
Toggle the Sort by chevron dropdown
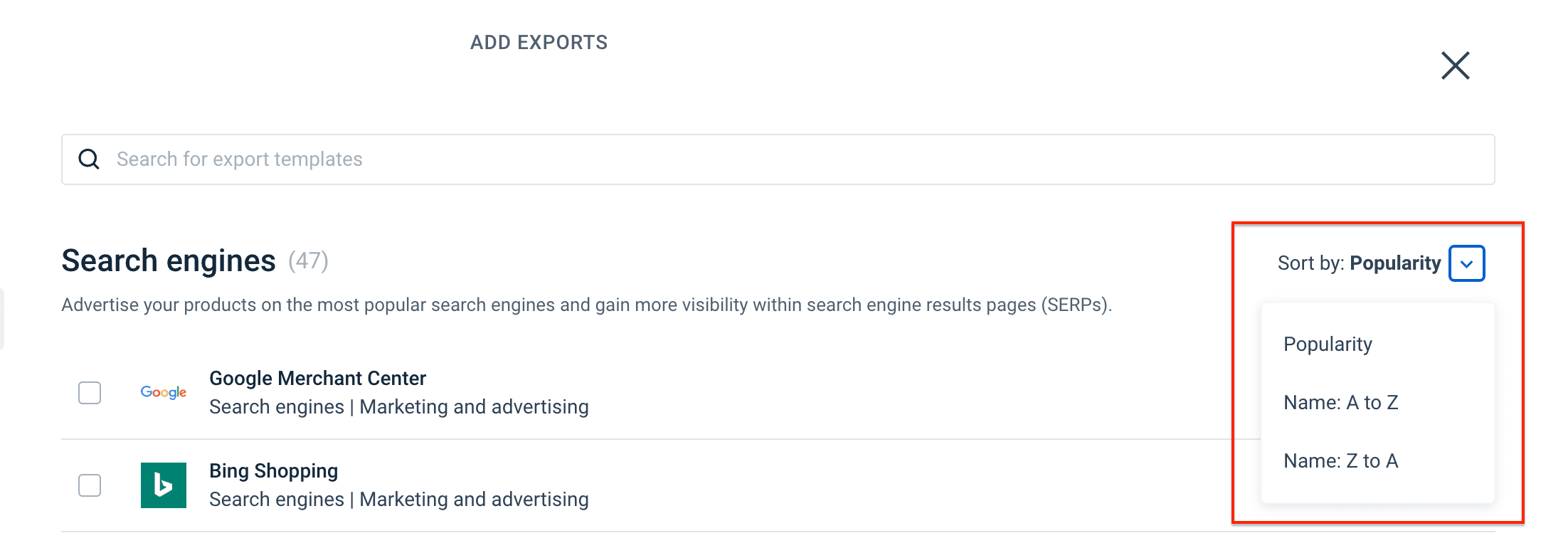tap(1466, 263)
